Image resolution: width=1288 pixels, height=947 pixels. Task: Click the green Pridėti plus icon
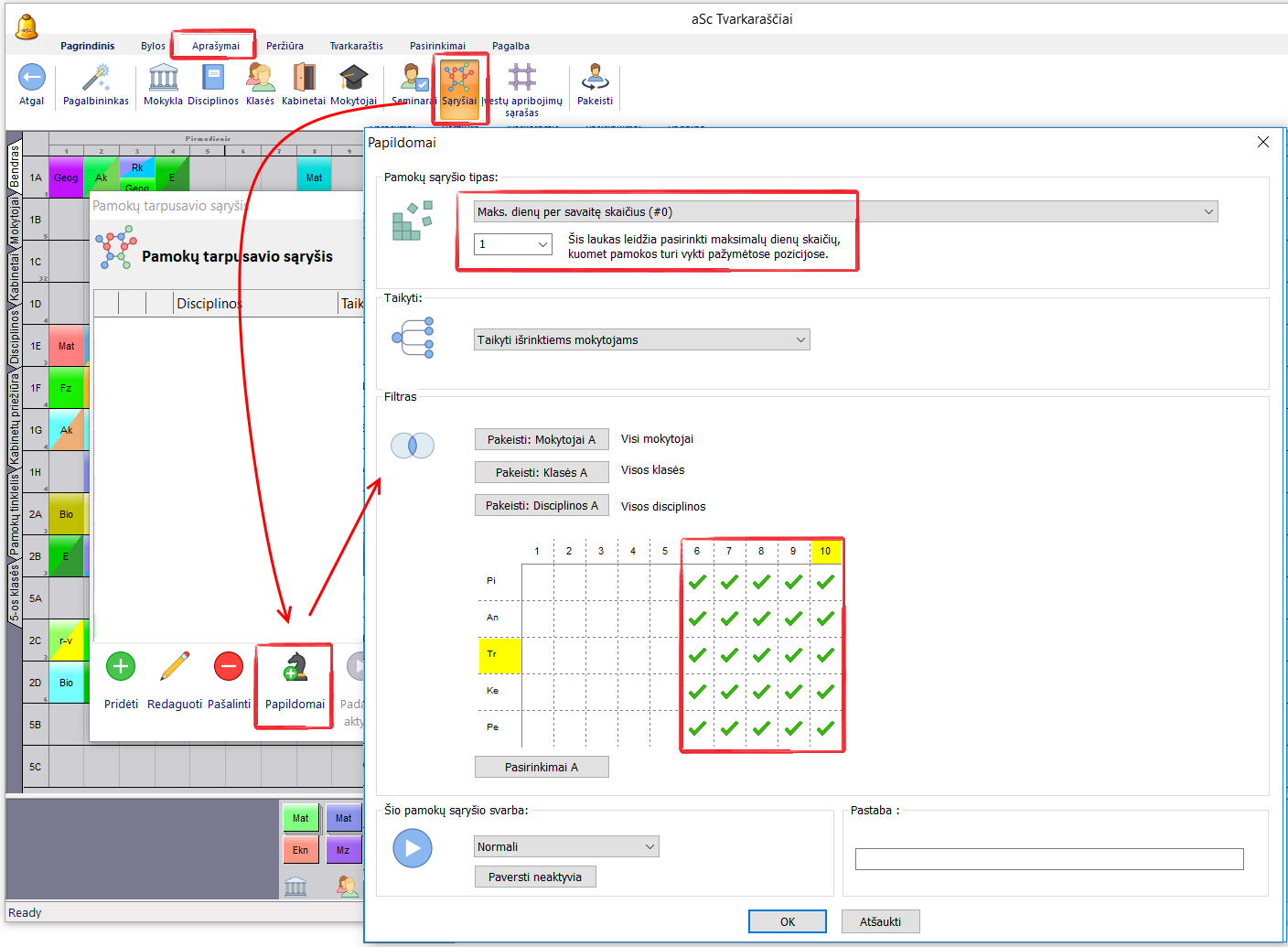pos(121,667)
